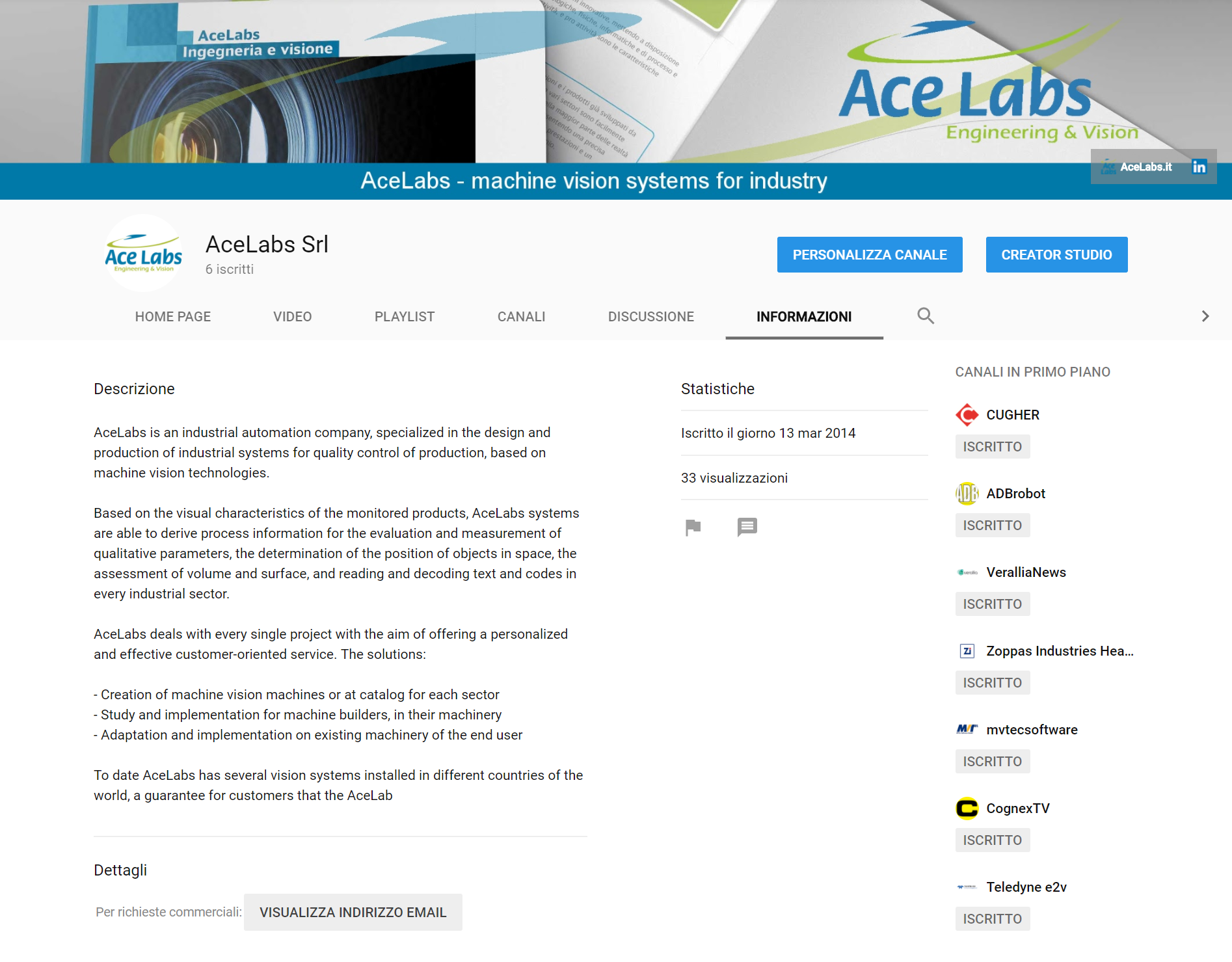
Task: Toggle ISCRITTO subscription for Zoppas Industries
Action: click(x=993, y=683)
